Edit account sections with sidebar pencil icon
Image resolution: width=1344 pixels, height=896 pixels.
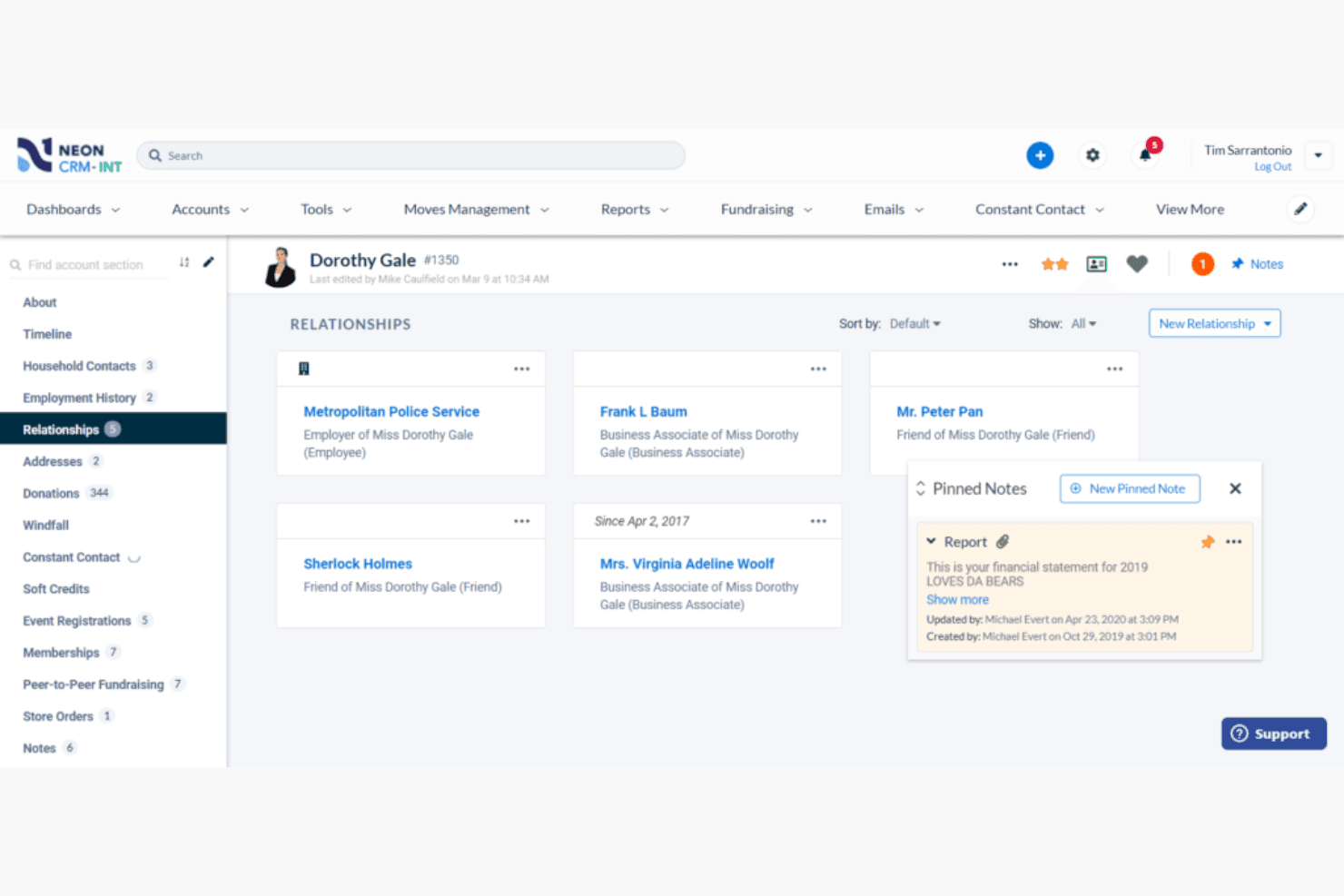click(208, 262)
